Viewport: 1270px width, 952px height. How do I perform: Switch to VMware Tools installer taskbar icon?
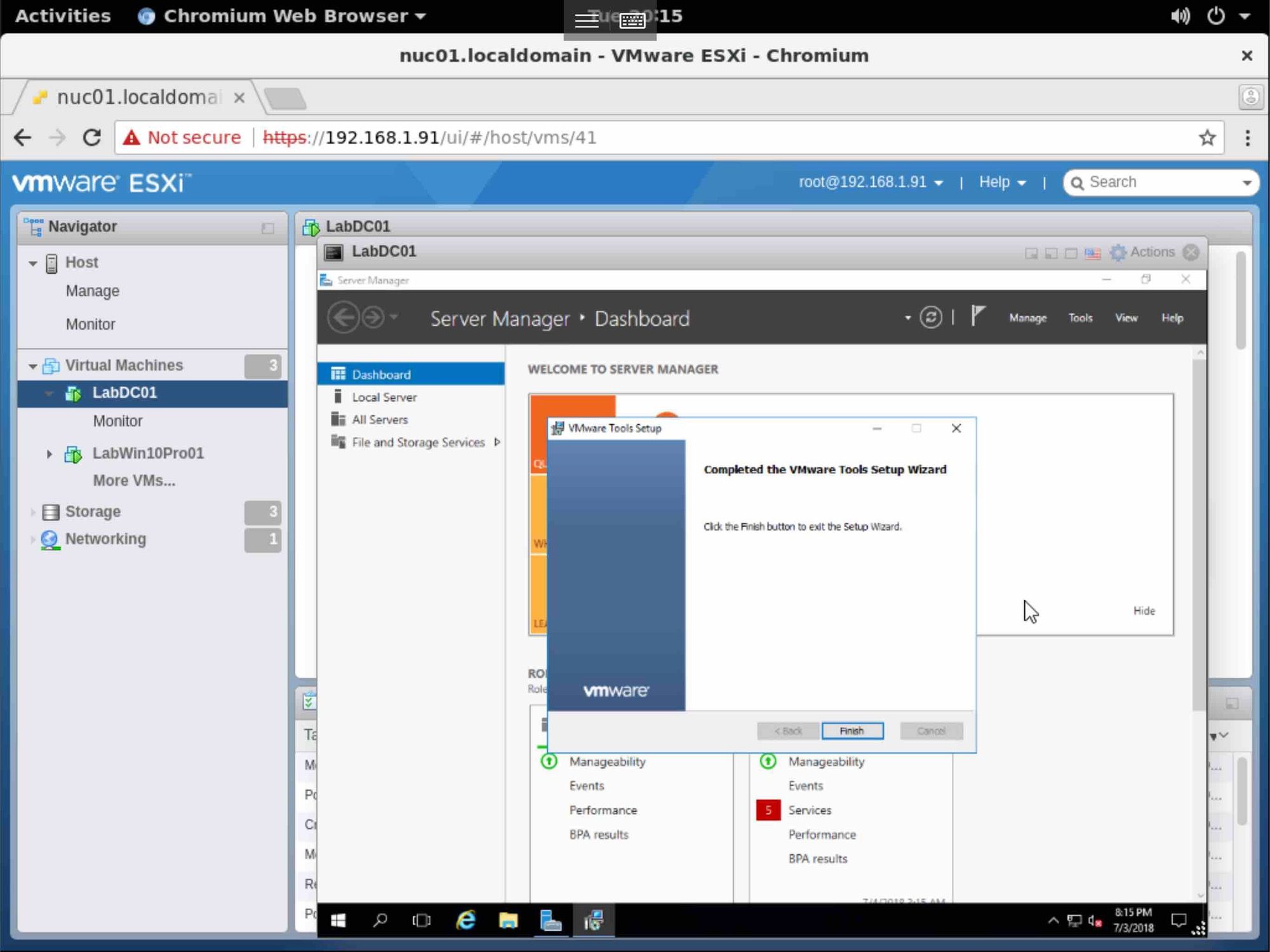(x=593, y=920)
